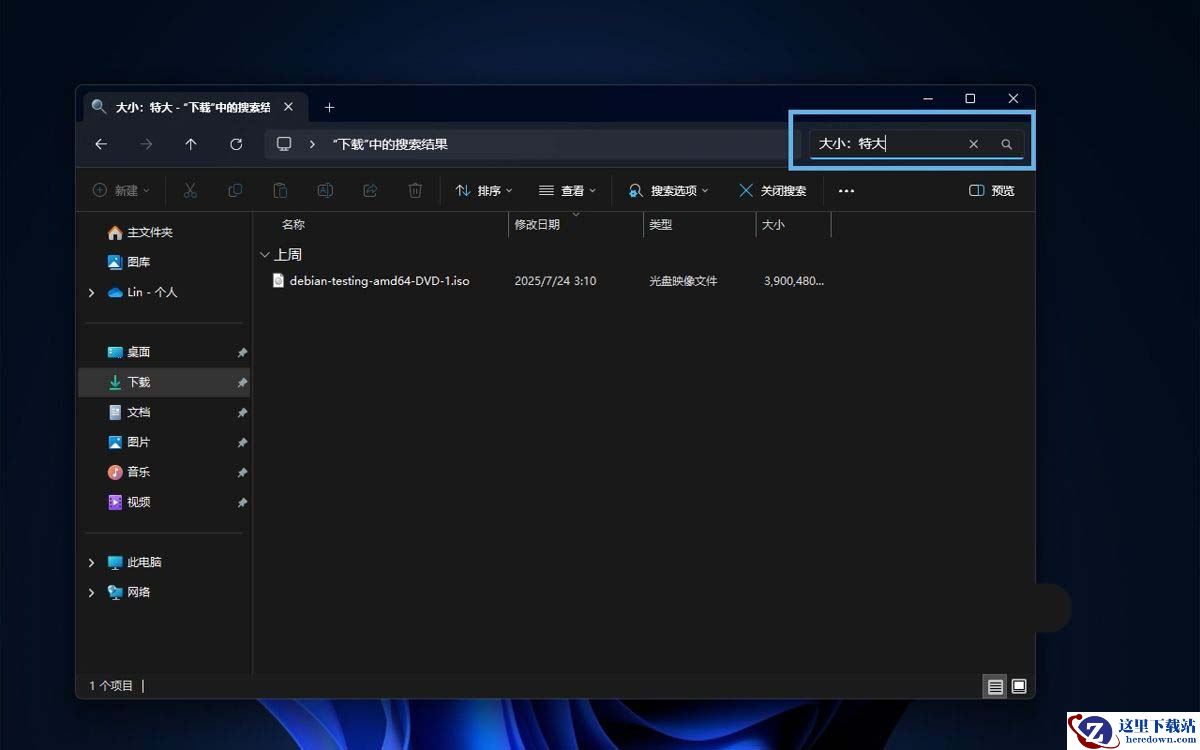Screen dimensions: 1200x750
Task: Unpin 音乐 with its pin icon
Action: tap(242, 473)
